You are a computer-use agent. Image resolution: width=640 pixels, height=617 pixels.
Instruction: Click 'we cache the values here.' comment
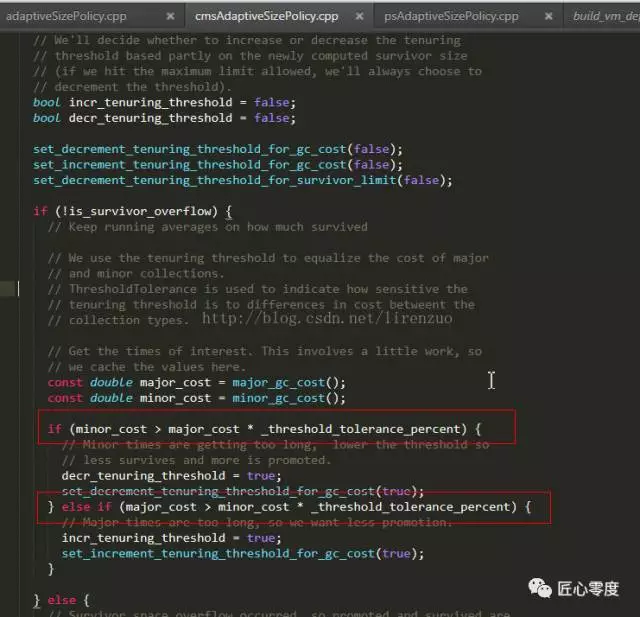pos(147,367)
